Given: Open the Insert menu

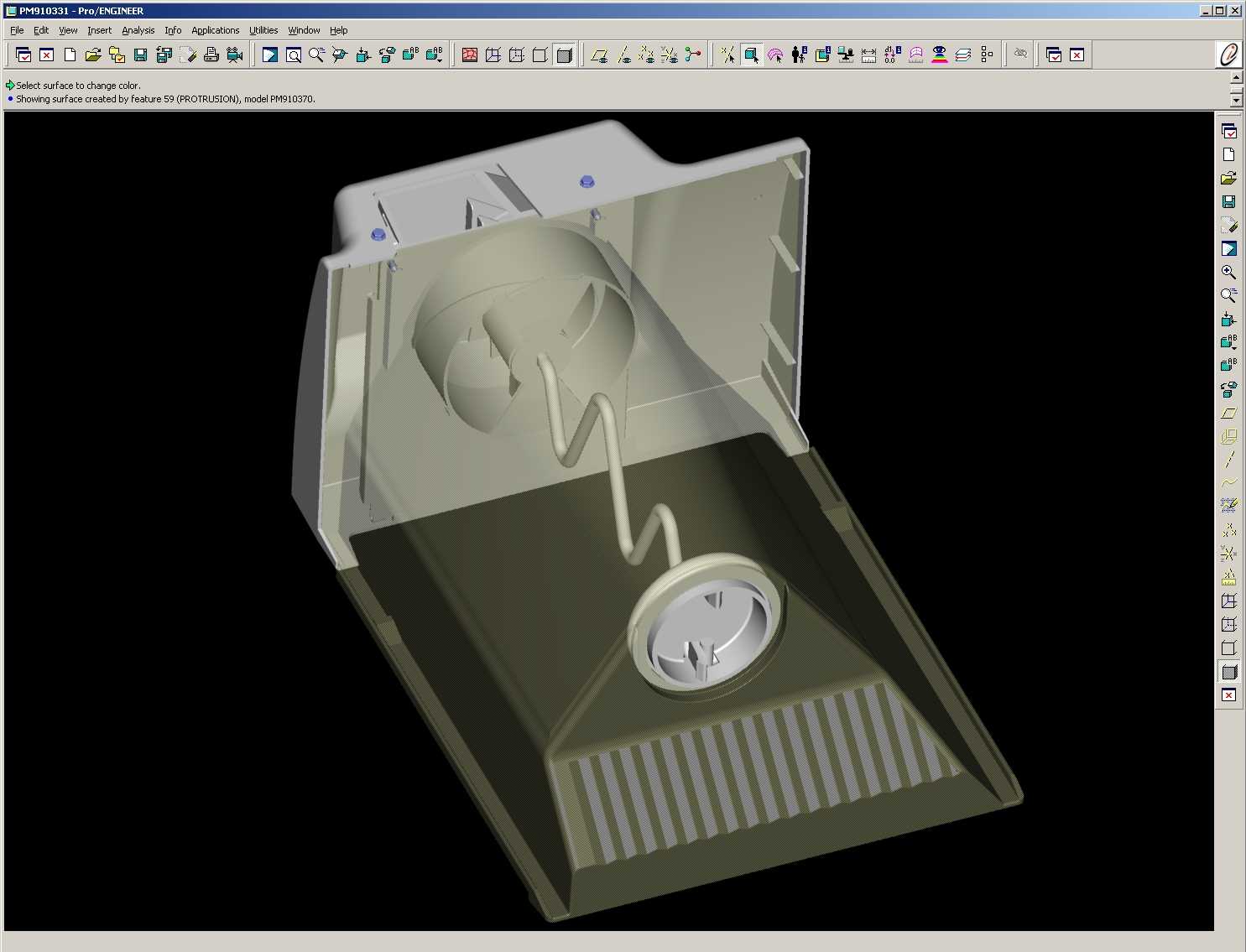Looking at the screenshot, I should [99, 30].
